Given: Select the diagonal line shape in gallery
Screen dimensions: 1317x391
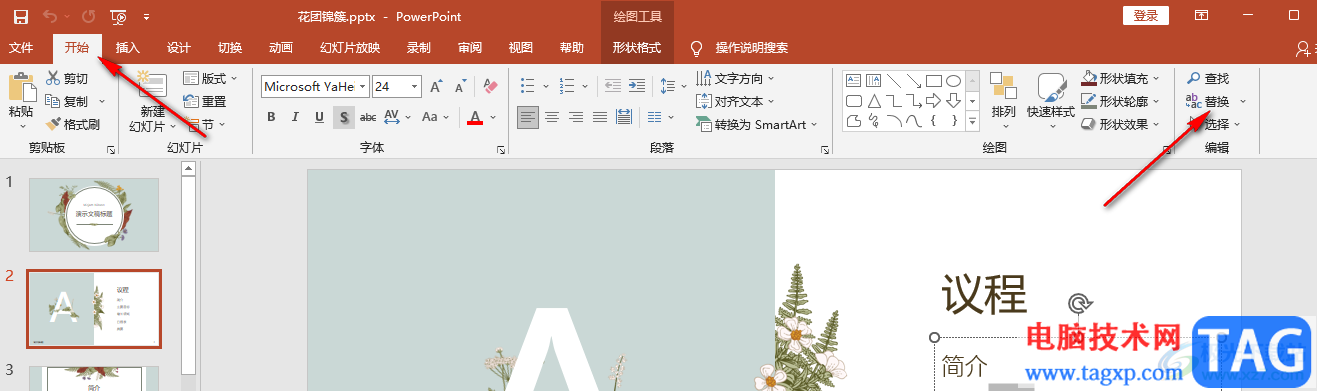Looking at the screenshot, I should pos(893,80).
